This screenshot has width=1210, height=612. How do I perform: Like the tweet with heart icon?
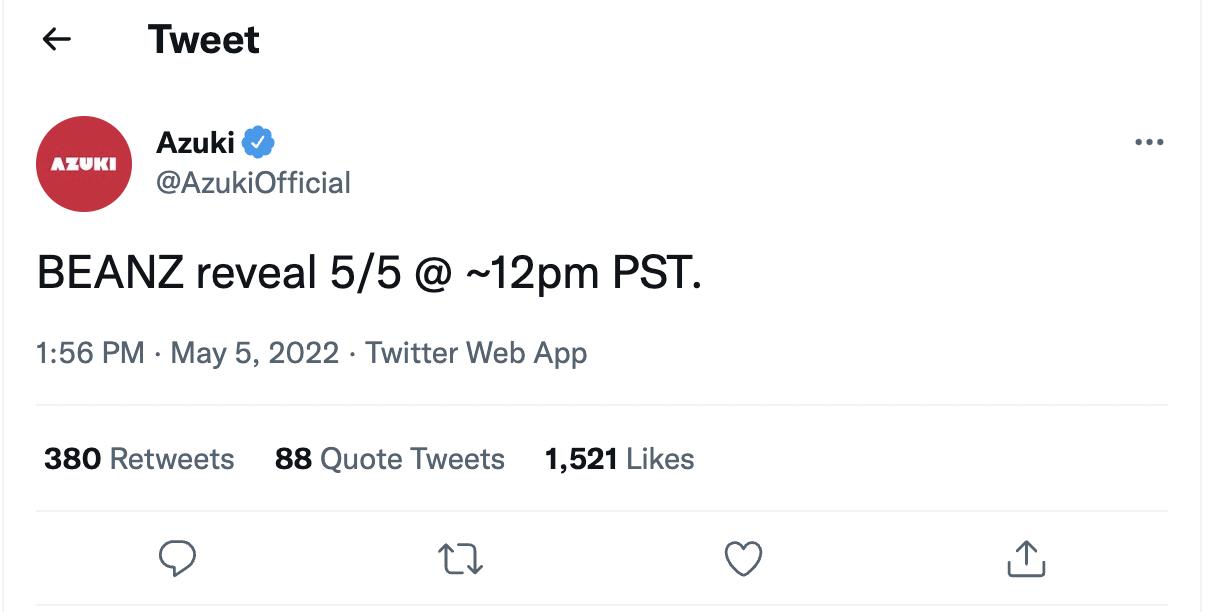click(743, 558)
